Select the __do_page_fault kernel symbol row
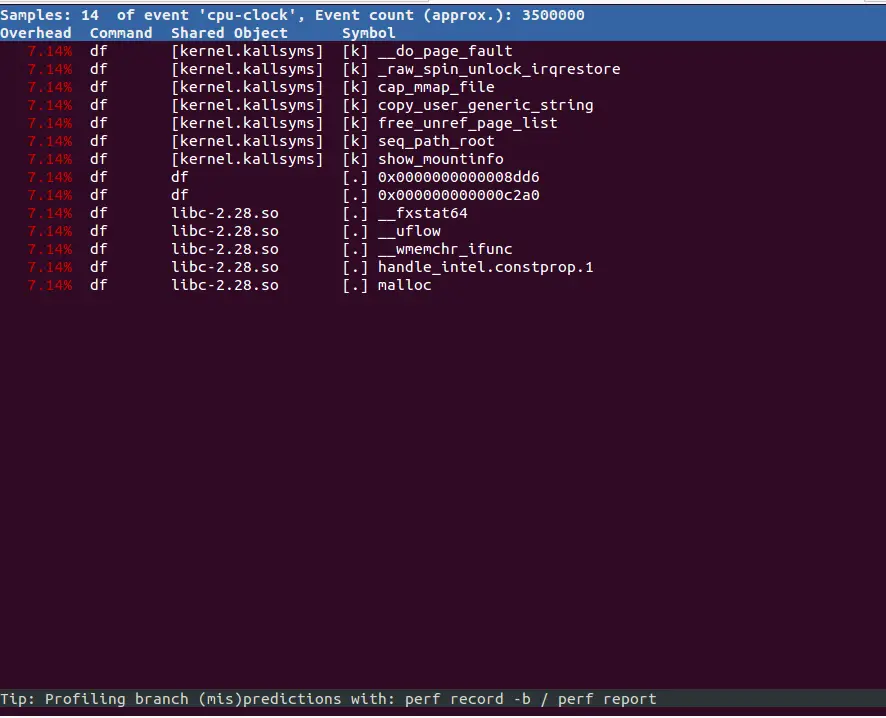The height and width of the screenshot is (718, 886). click(x=444, y=51)
